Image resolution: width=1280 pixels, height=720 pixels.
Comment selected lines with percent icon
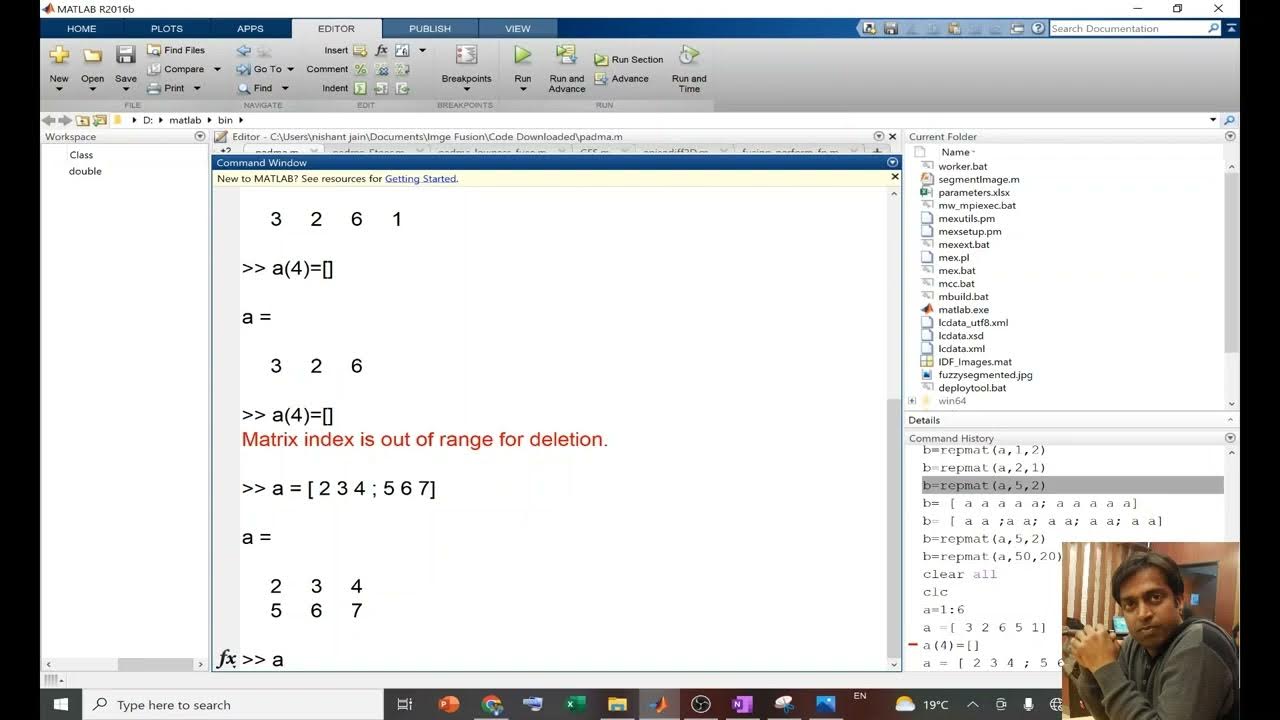360,69
